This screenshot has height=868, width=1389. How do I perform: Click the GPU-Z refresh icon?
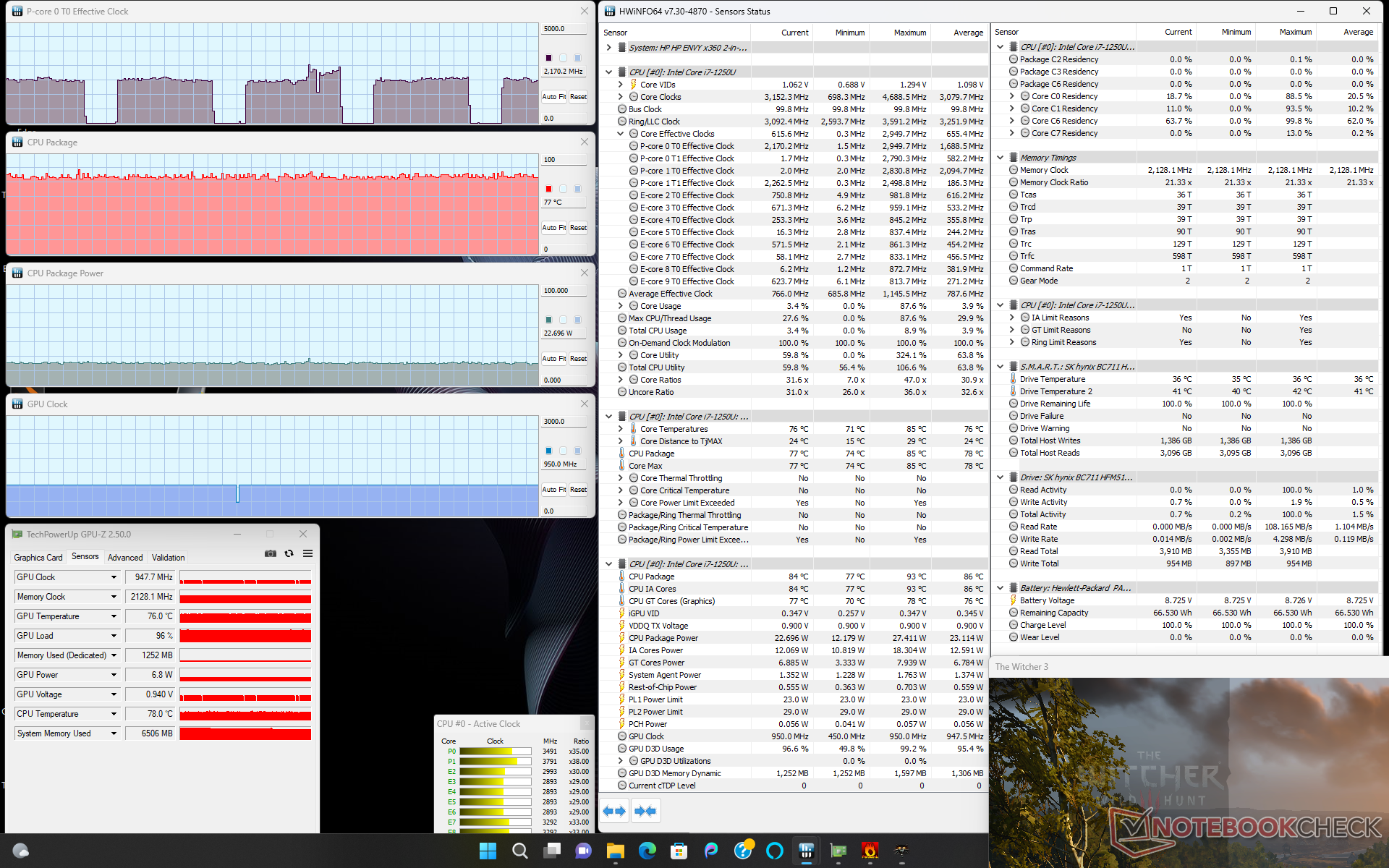(x=289, y=553)
